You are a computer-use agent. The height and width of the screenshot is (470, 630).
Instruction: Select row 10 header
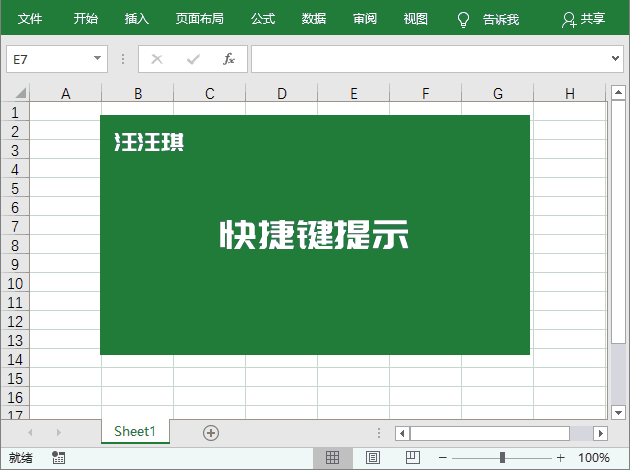coord(15,283)
